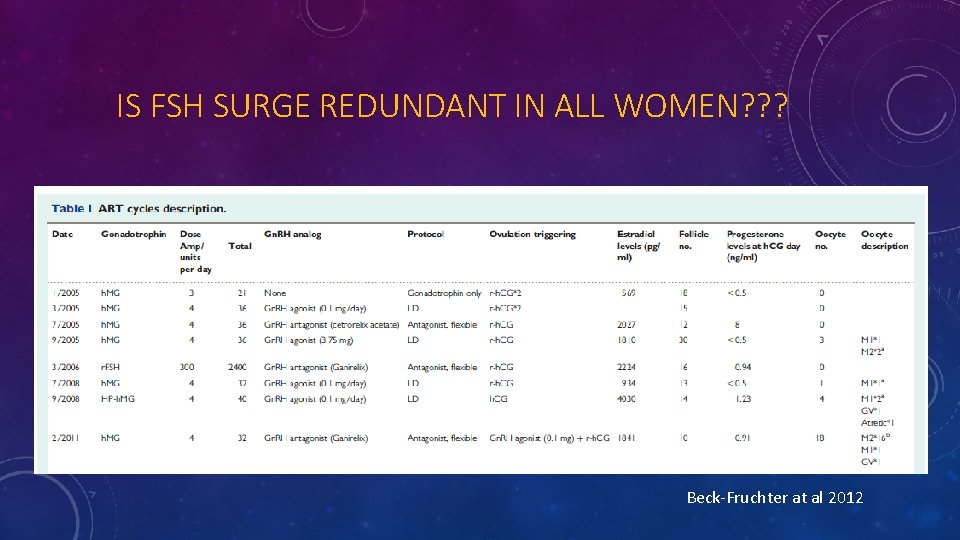
Task: Click the estradiol value '934'
Action: point(628,383)
